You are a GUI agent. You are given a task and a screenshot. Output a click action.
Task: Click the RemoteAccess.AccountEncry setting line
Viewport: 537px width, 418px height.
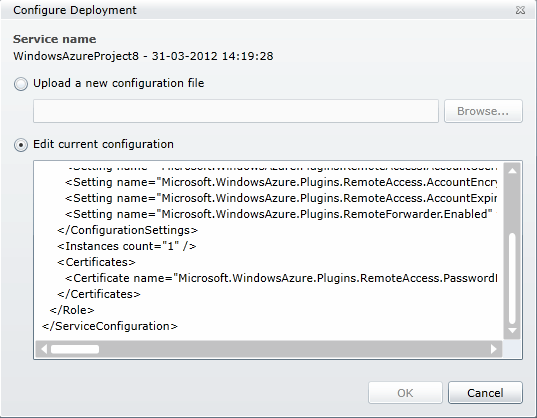281,182
